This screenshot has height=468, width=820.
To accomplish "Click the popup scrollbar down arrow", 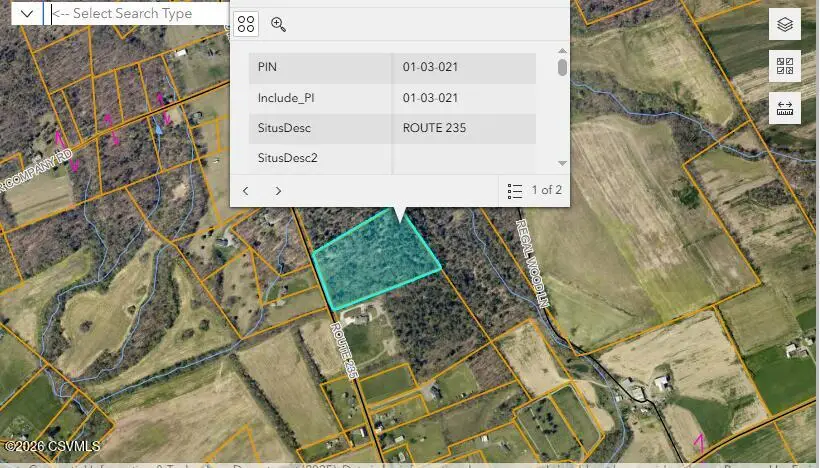I will [562, 163].
